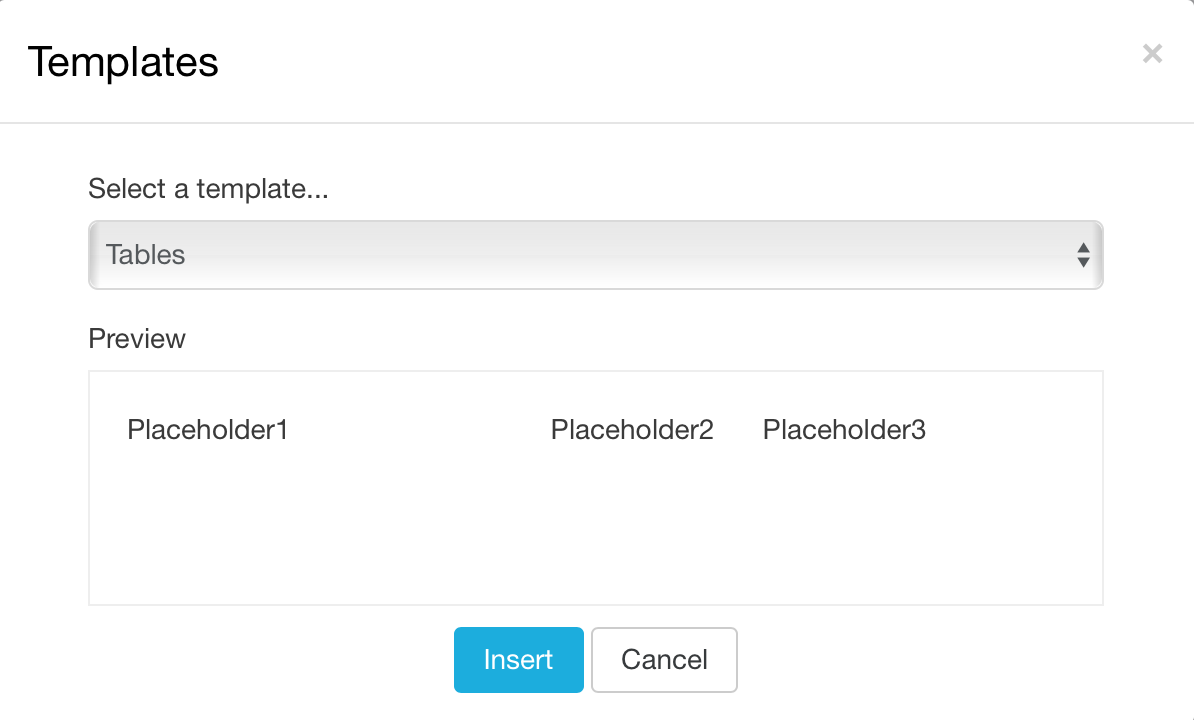Click the first row of the table preview
The width and height of the screenshot is (1194, 720).
click(595, 430)
